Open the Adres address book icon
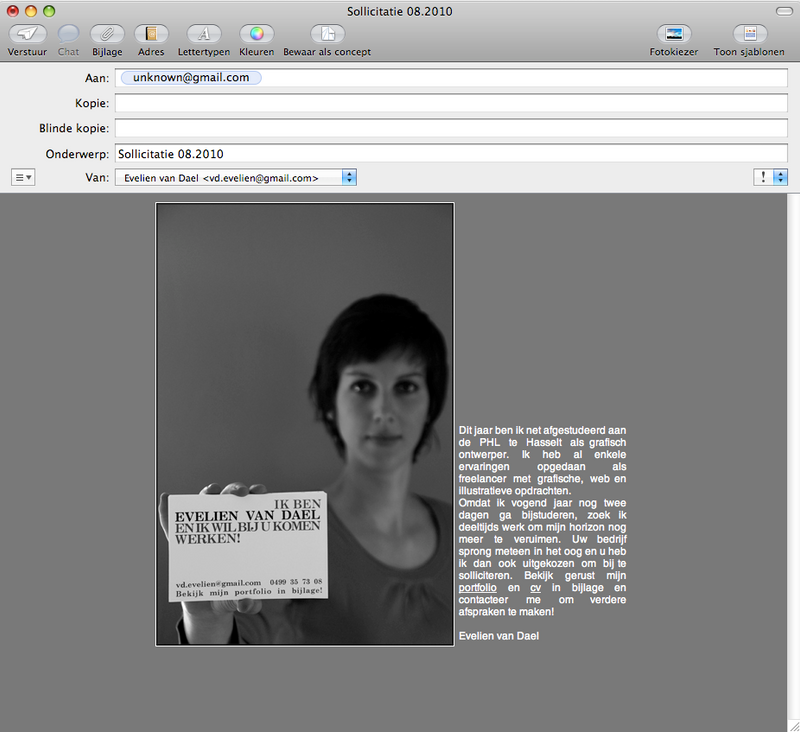The width and height of the screenshot is (800, 732). [151, 34]
